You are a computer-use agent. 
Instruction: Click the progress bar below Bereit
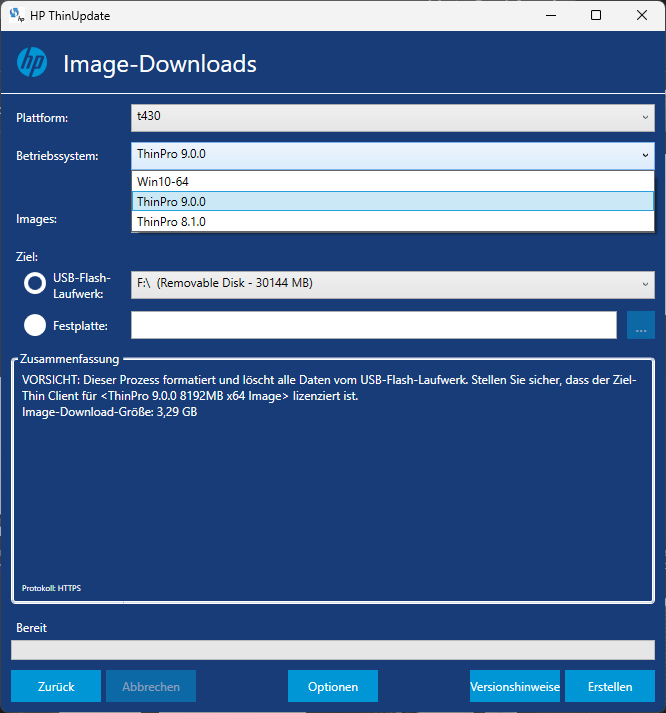(333, 650)
